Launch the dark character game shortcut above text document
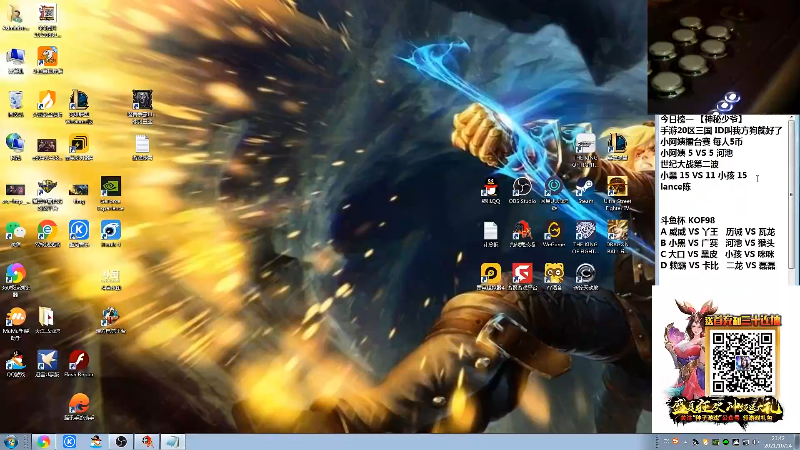 pos(142,107)
